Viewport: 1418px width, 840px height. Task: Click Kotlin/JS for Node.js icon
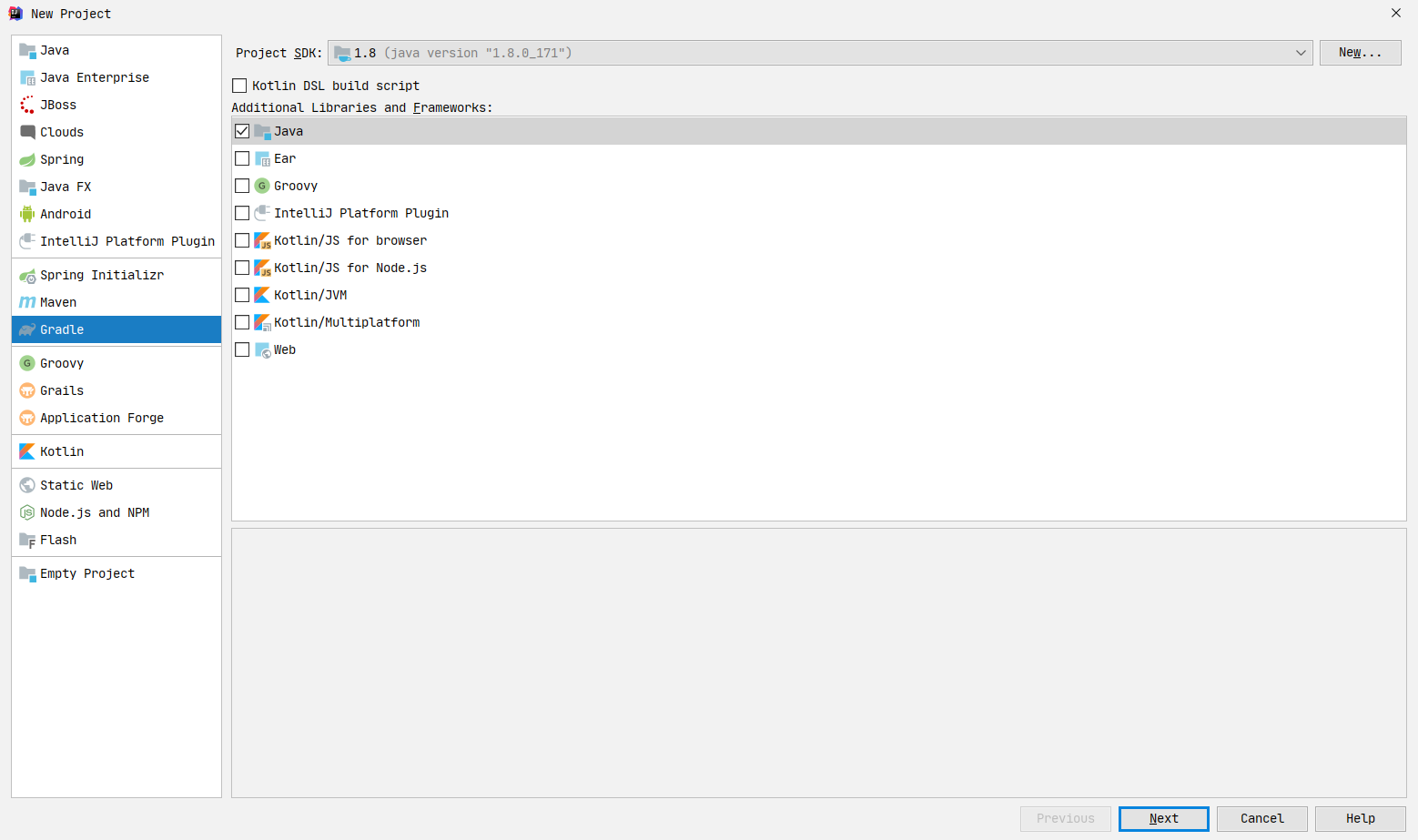(262, 268)
